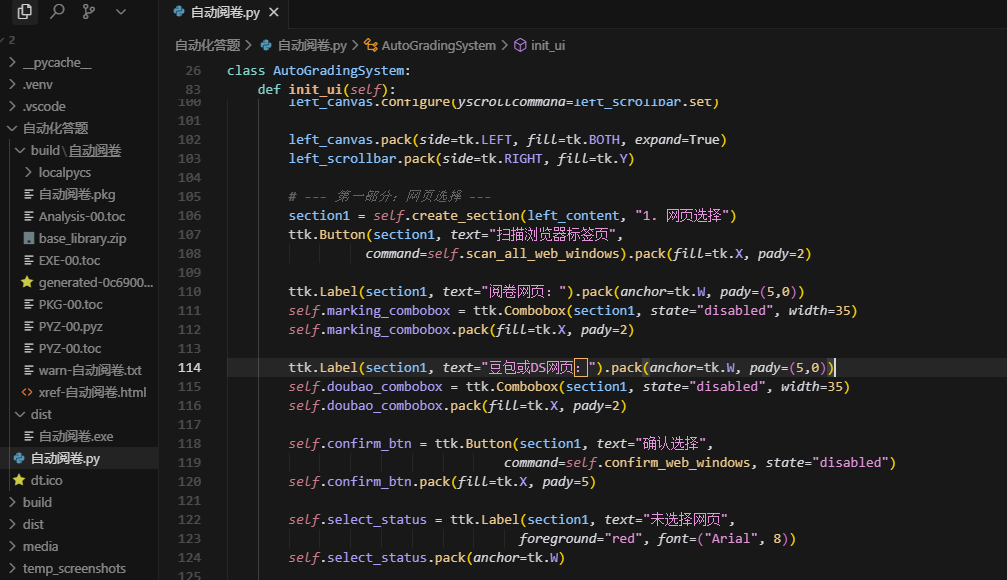Click line number 114 in the gutter
This screenshot has width=1007, height=580.
pyautogui.click(x=189, y=367)
